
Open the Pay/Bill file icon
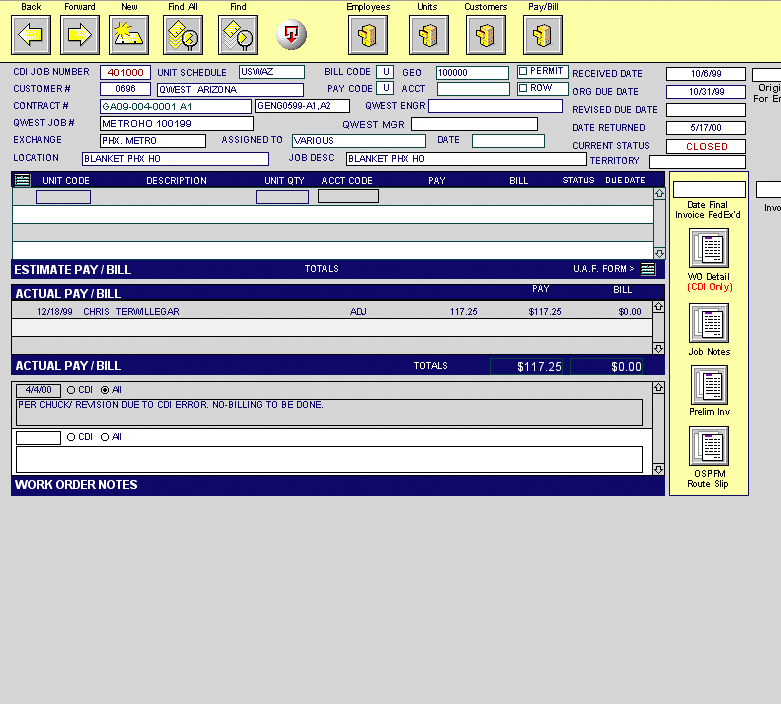(543, 35)
